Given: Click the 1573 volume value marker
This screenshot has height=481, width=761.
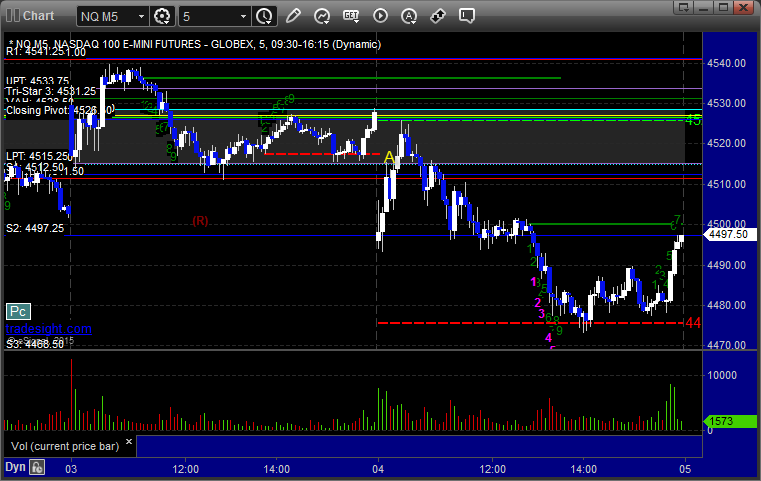Looking at the screenshot, I should [x=730, y=421].
